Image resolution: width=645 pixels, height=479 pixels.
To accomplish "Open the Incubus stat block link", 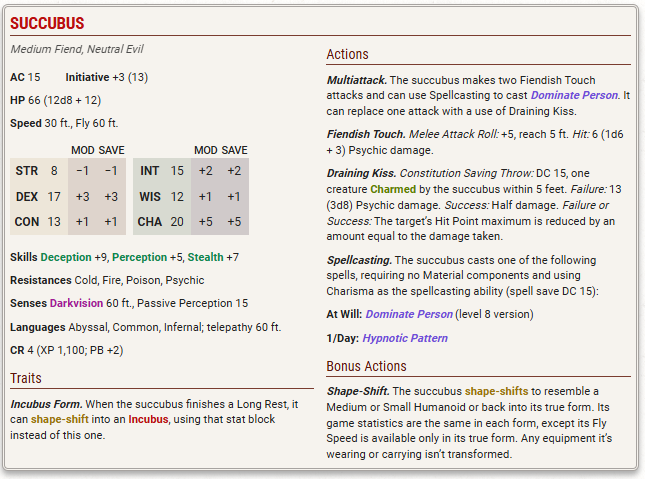I will (x=147, y=420).
